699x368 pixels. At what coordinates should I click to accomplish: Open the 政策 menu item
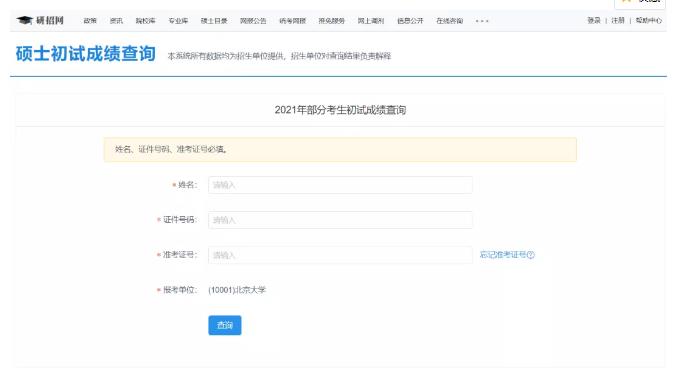click(90, 21)
